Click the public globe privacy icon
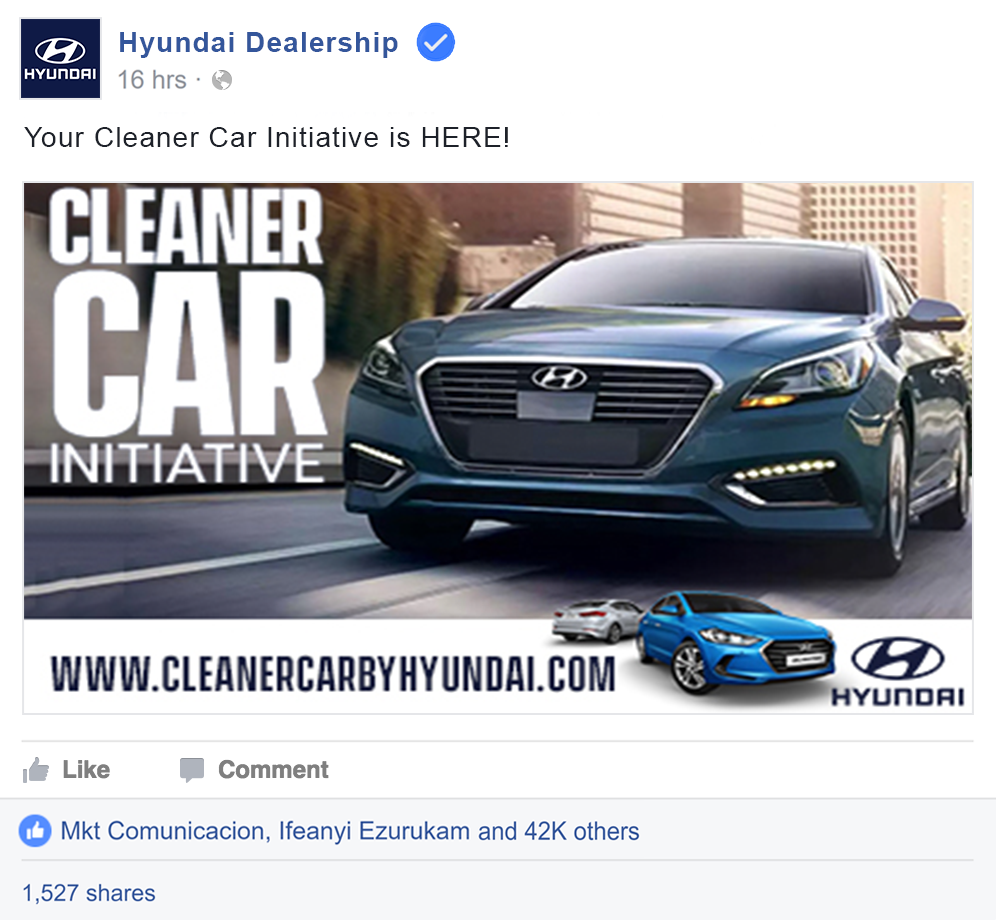This screenshot has height=920, width=996. coord(222,80)
